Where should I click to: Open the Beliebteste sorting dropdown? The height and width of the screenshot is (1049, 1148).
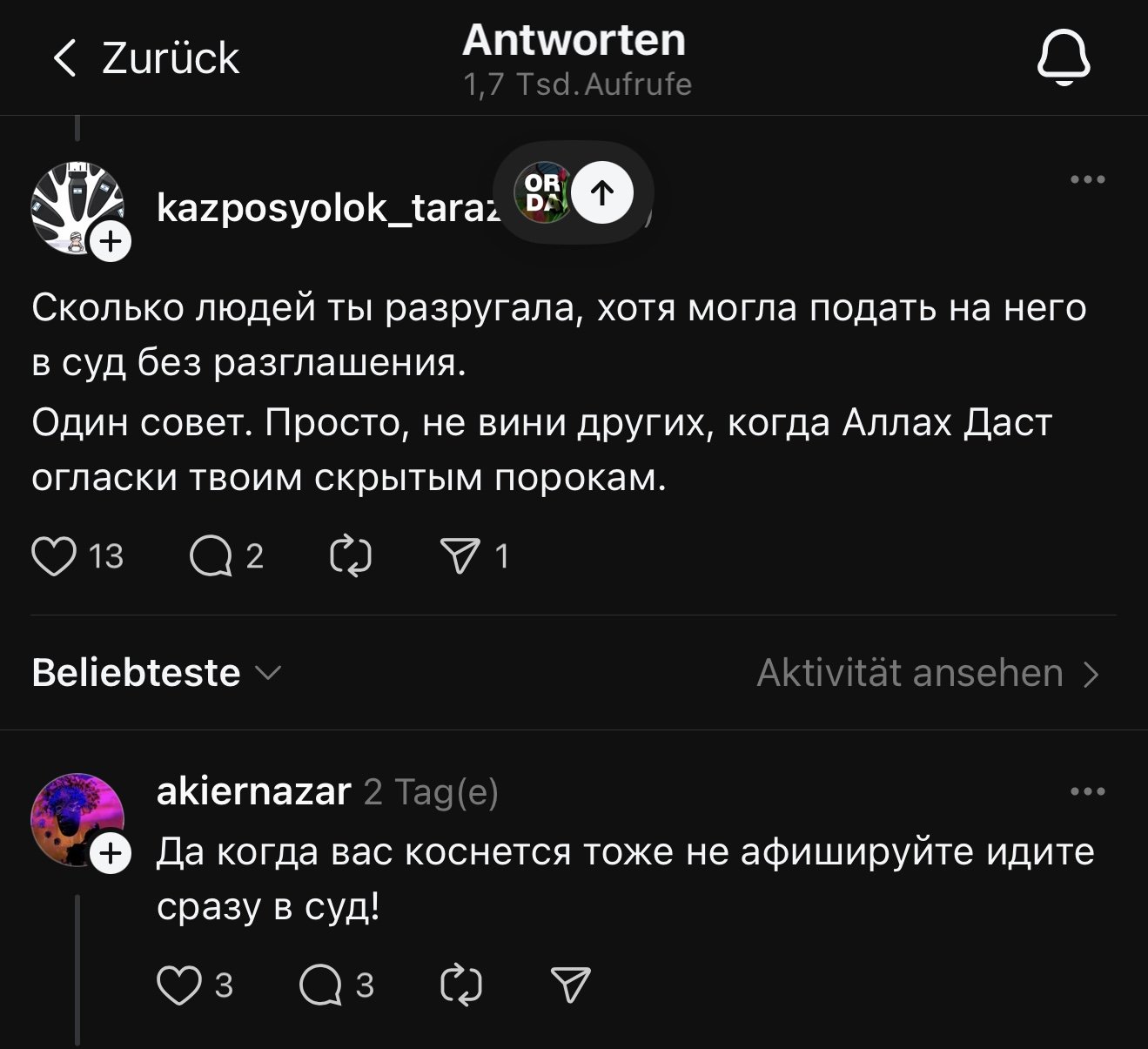pos(157,673)
